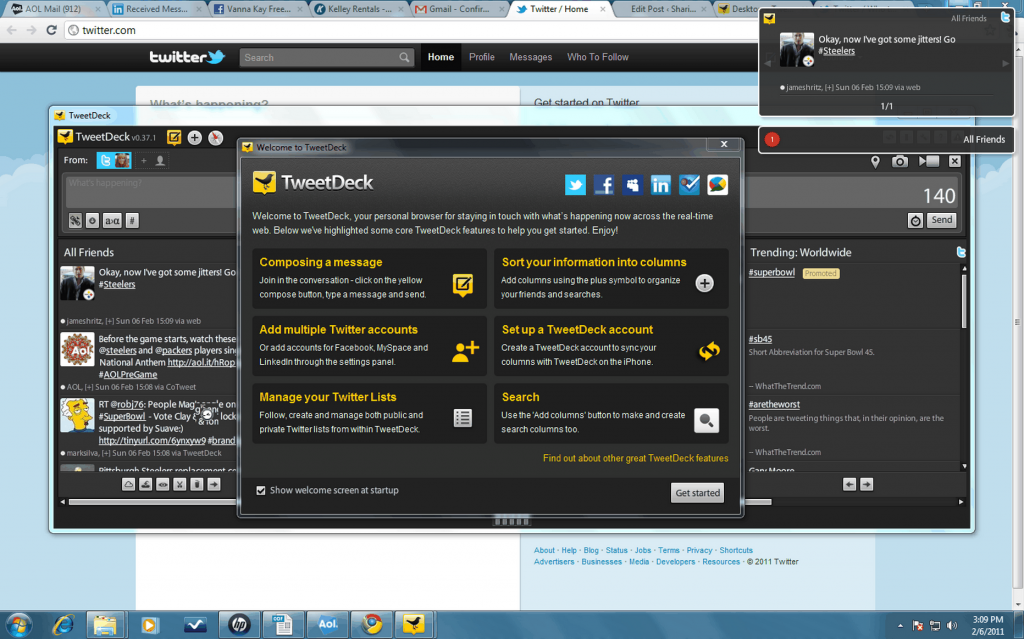Click the yellow compose button in TweetDeck toolbar
Screen dimensions: 1024x639
click(174, 137)
